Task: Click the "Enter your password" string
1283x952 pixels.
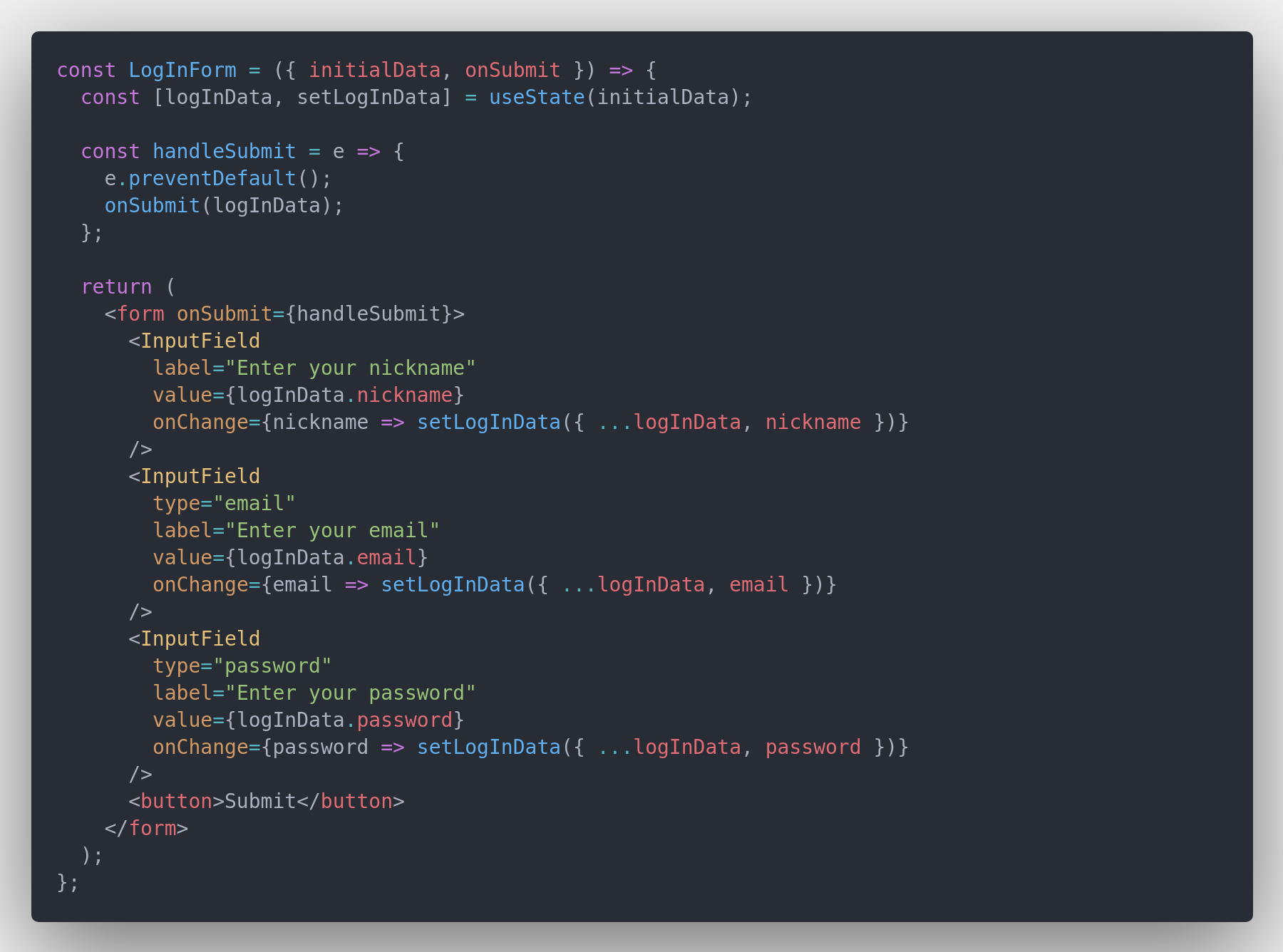Action: [351, 693]
